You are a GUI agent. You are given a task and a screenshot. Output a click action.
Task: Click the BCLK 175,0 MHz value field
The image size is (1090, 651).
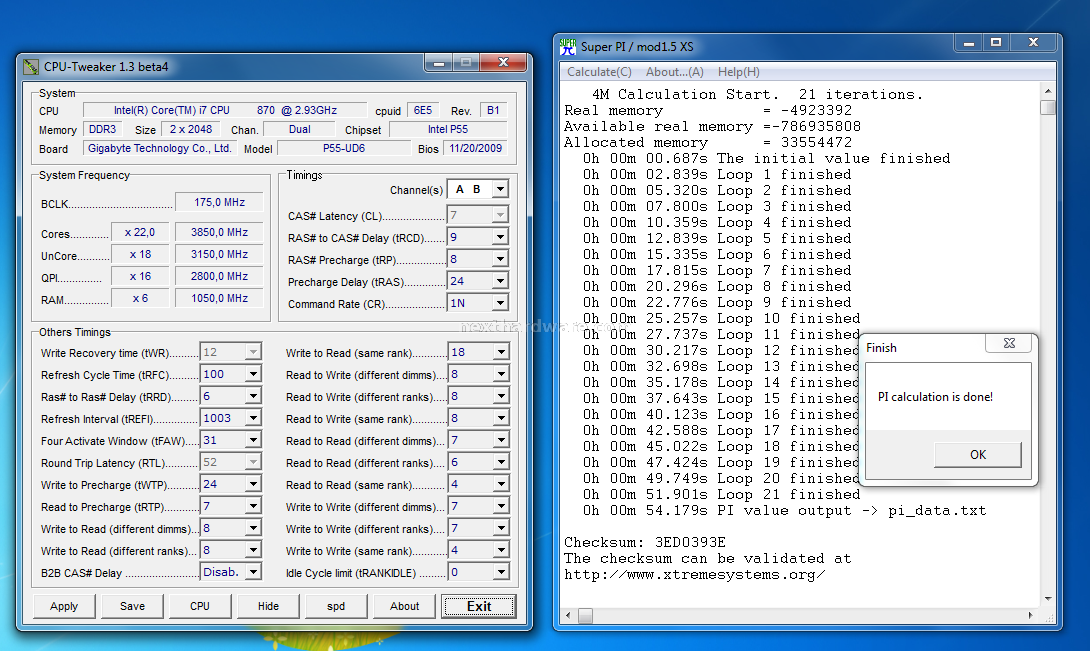(219, 202)
